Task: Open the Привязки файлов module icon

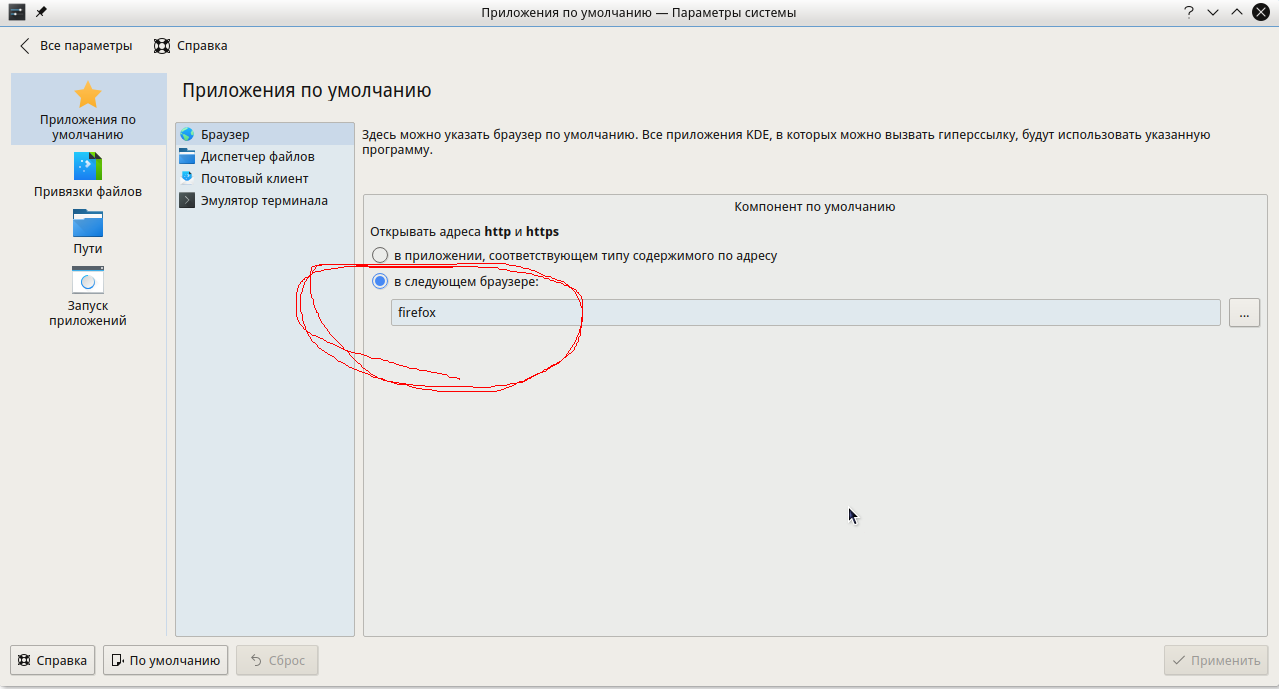Action: 88,166
